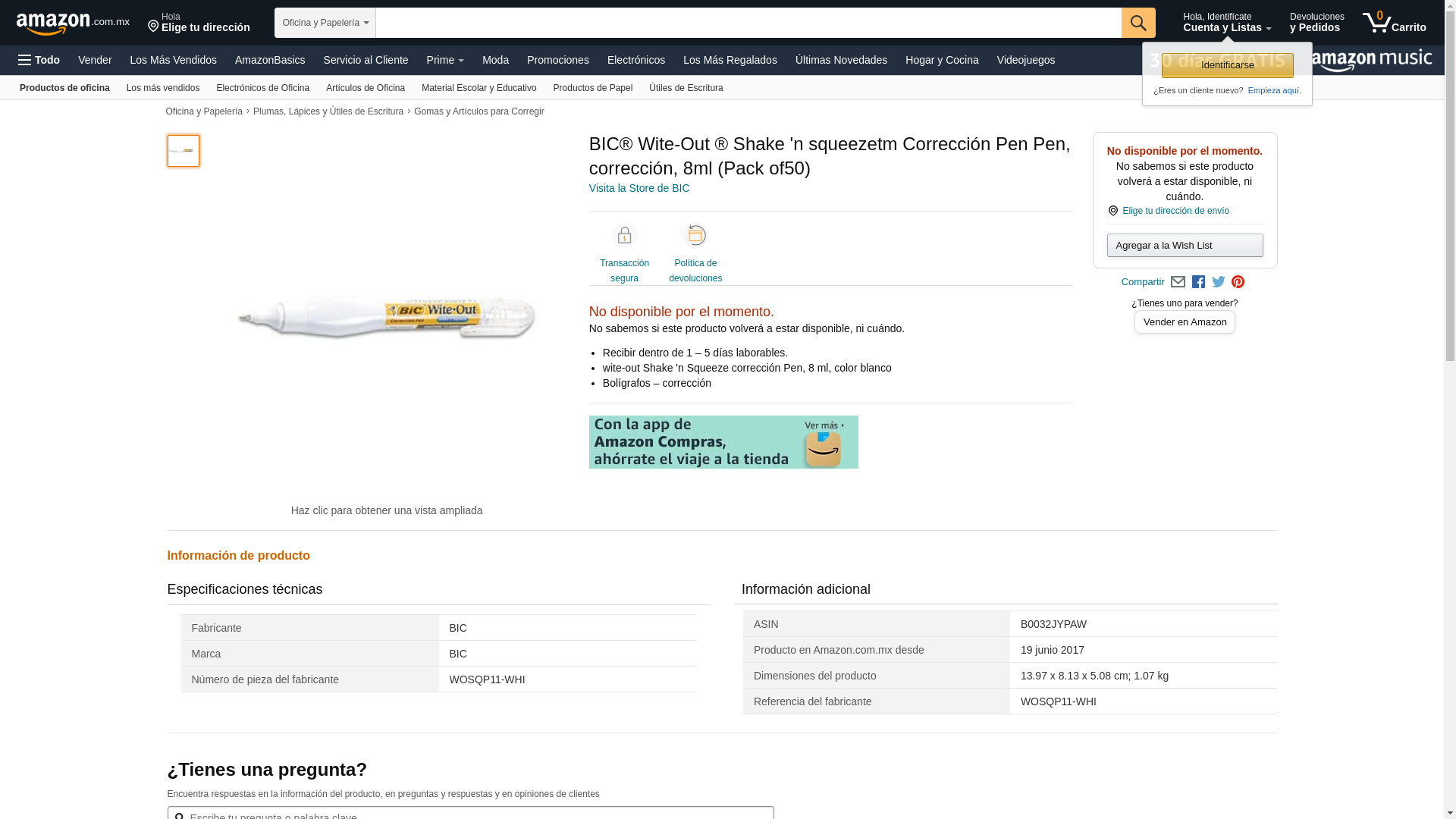Select Productos de Papel subnav tab
The height and width of the screenshot is (819, 1456).
592,88
